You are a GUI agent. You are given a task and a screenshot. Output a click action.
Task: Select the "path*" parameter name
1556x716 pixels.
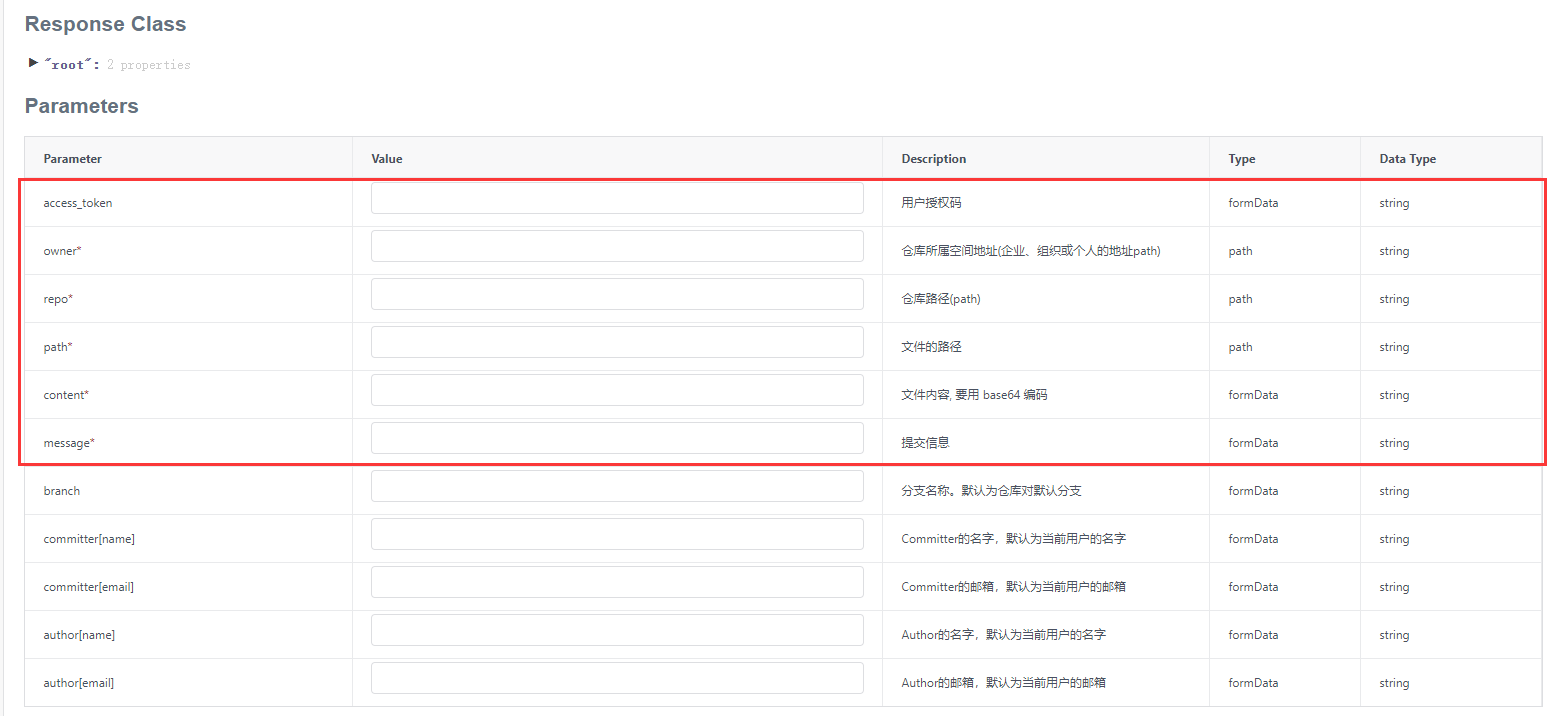[58, 347]
